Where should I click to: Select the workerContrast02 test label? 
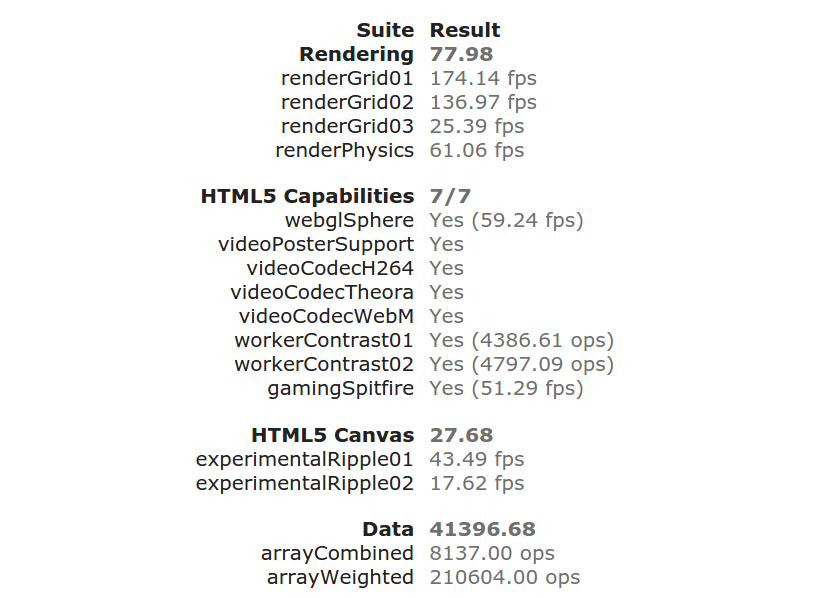click(x=324, y=364)
